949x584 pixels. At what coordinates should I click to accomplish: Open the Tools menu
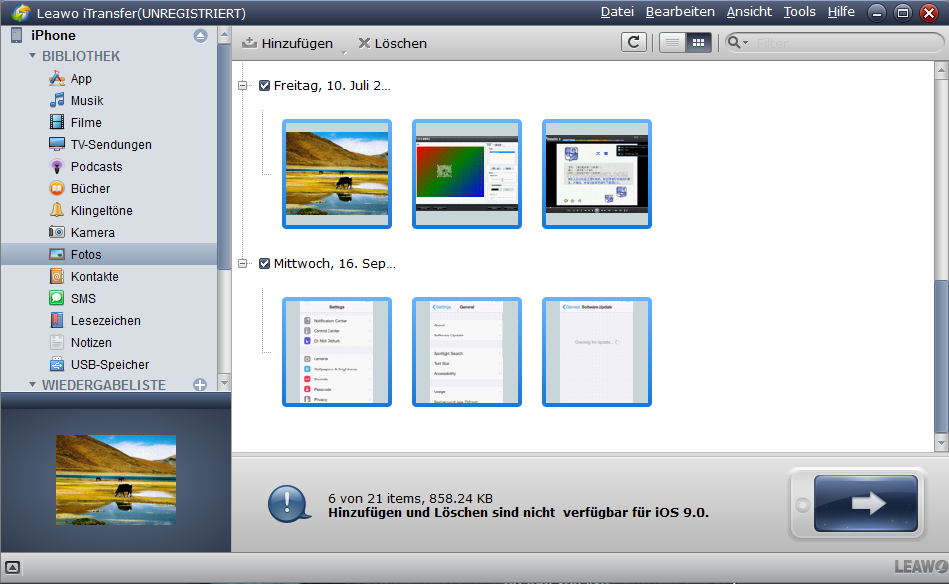(799, 12)
